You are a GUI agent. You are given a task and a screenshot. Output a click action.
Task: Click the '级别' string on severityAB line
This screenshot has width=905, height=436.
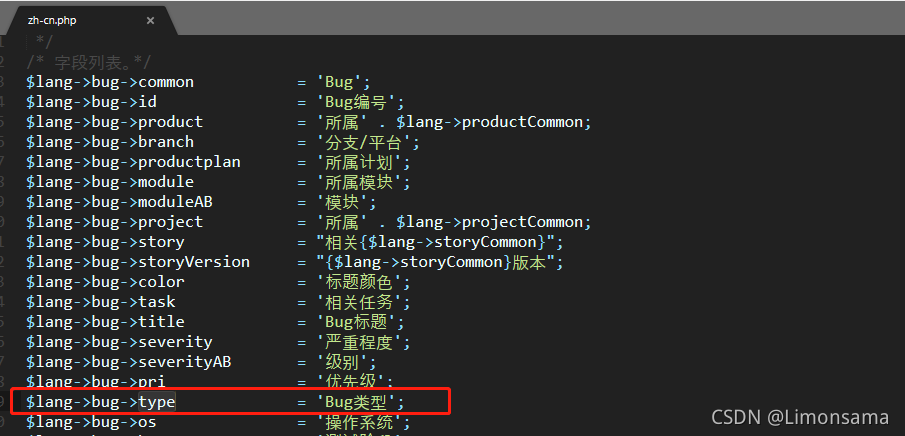[342, 362]
